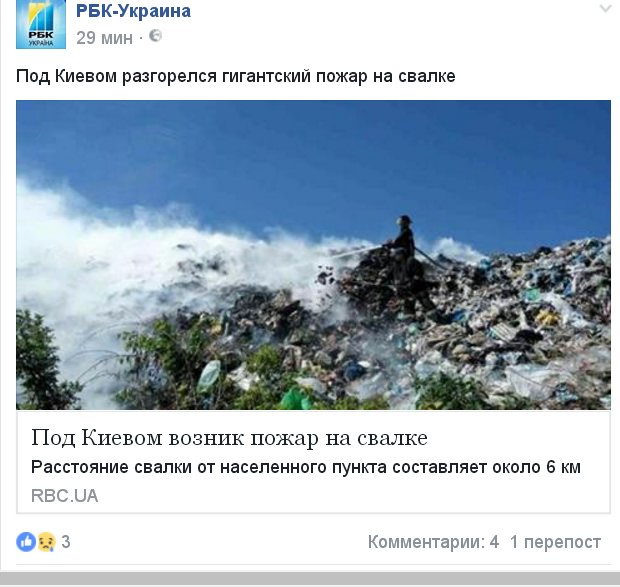
Task: Open article 'Под Киевом возник пожар на свалке'
Action: pyautogui.click(x=229, y=438)
